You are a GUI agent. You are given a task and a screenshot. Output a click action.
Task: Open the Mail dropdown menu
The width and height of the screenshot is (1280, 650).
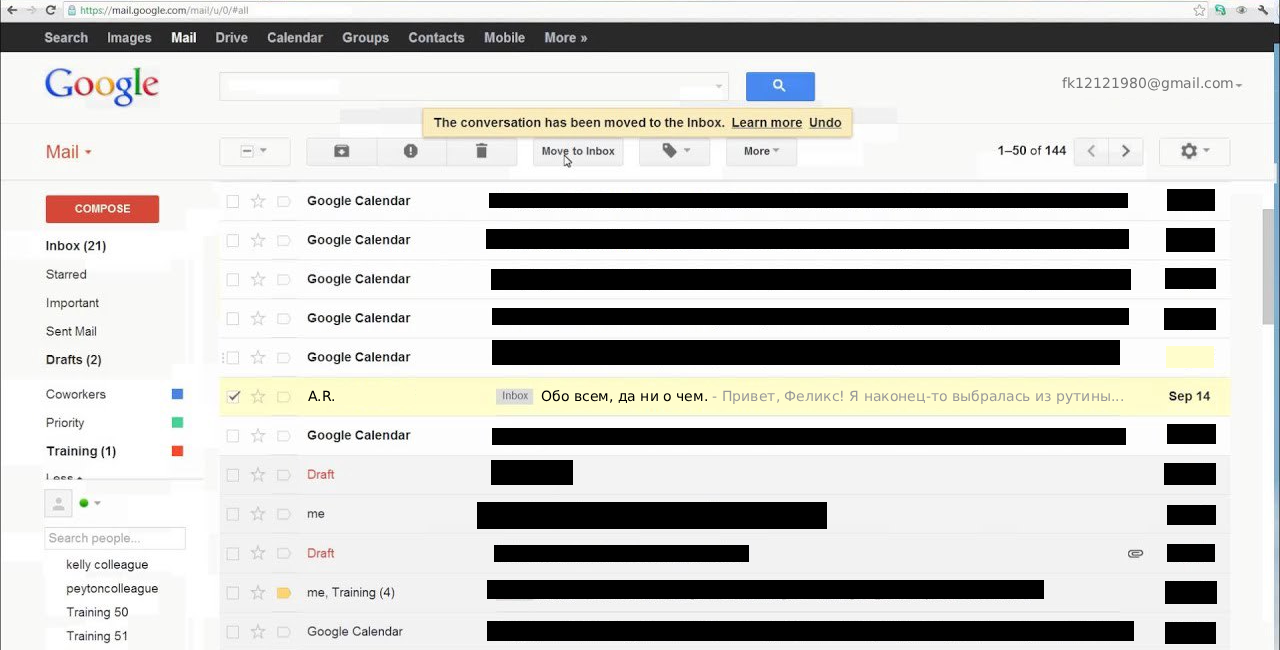[68, 152]
